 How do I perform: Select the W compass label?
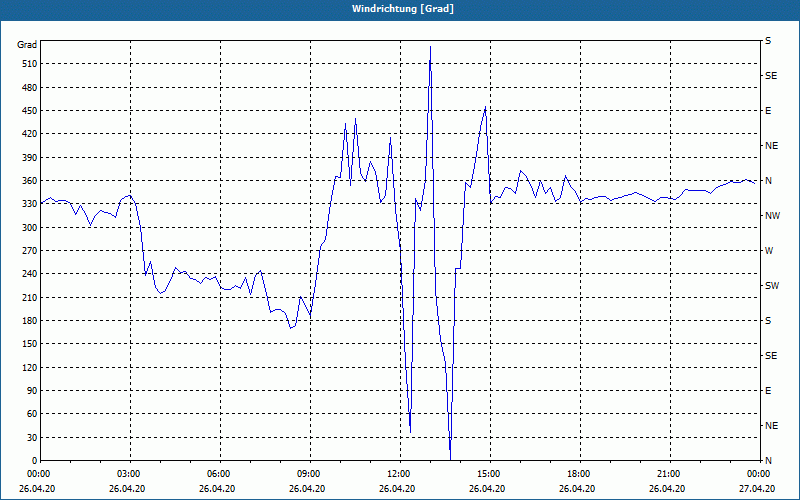pyautogui.click(x=769, y=251)
